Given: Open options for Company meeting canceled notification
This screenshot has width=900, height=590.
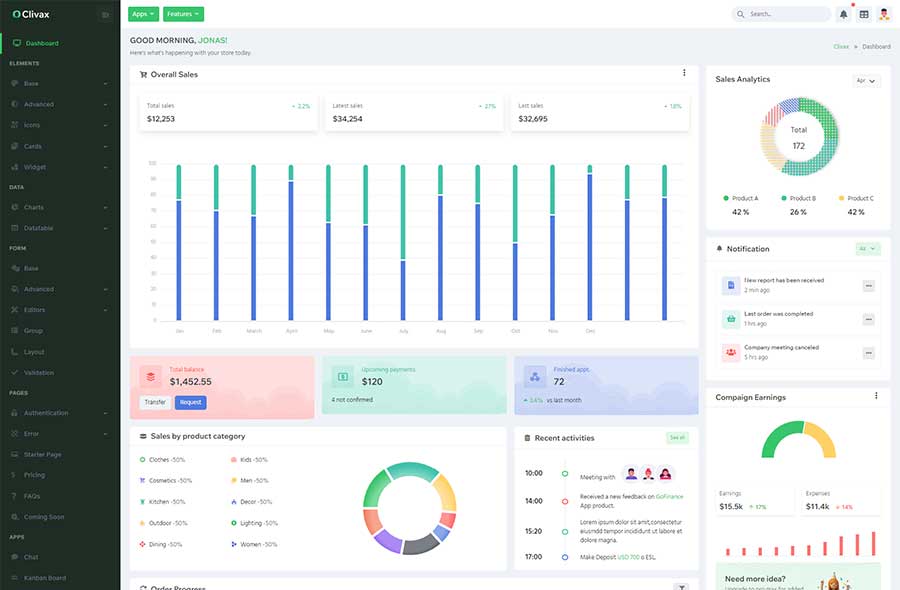Looking at the screenshot, I should coord(868,353).
